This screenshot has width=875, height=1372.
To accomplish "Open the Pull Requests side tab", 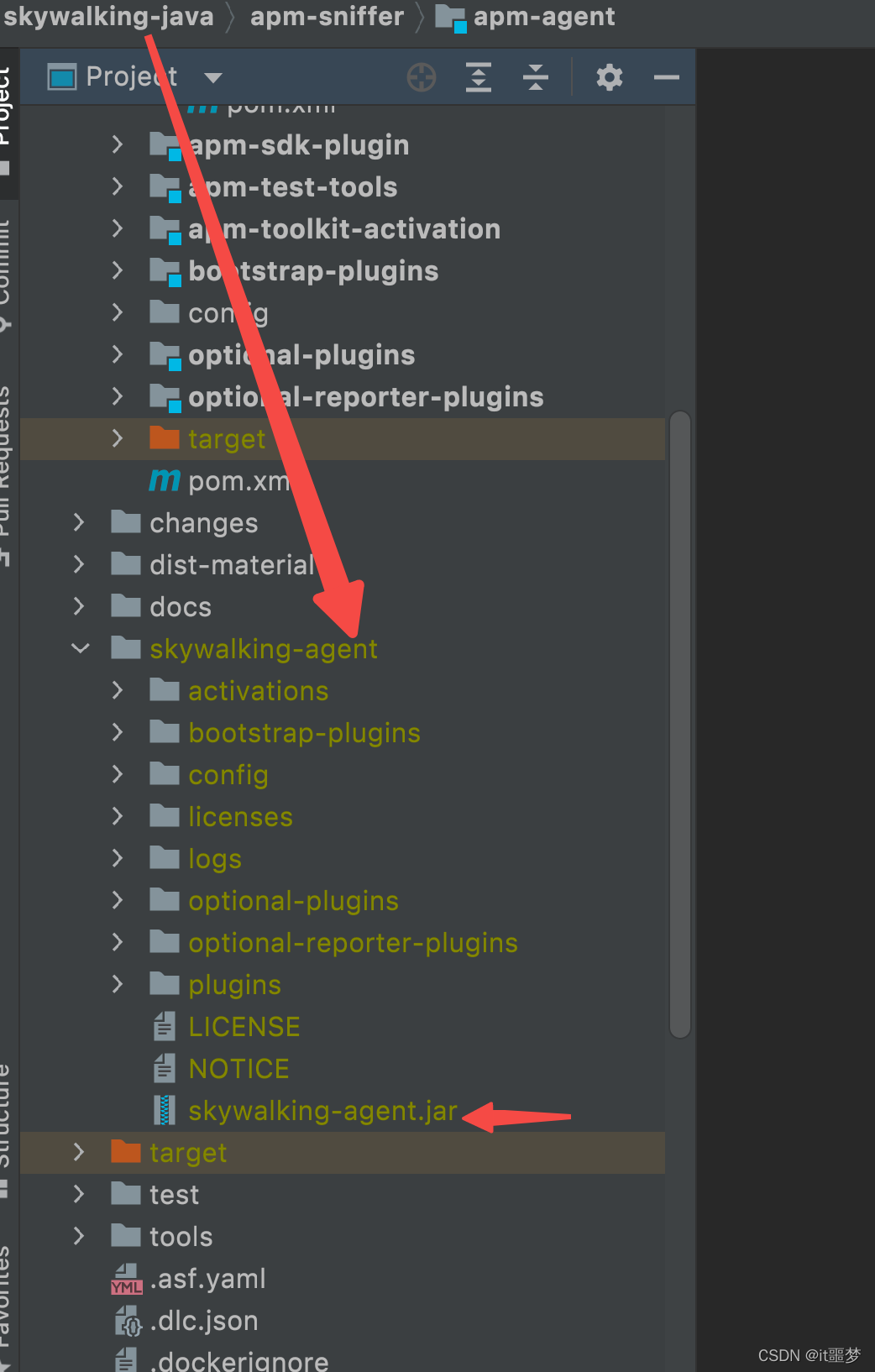I will tap(5, 474).
